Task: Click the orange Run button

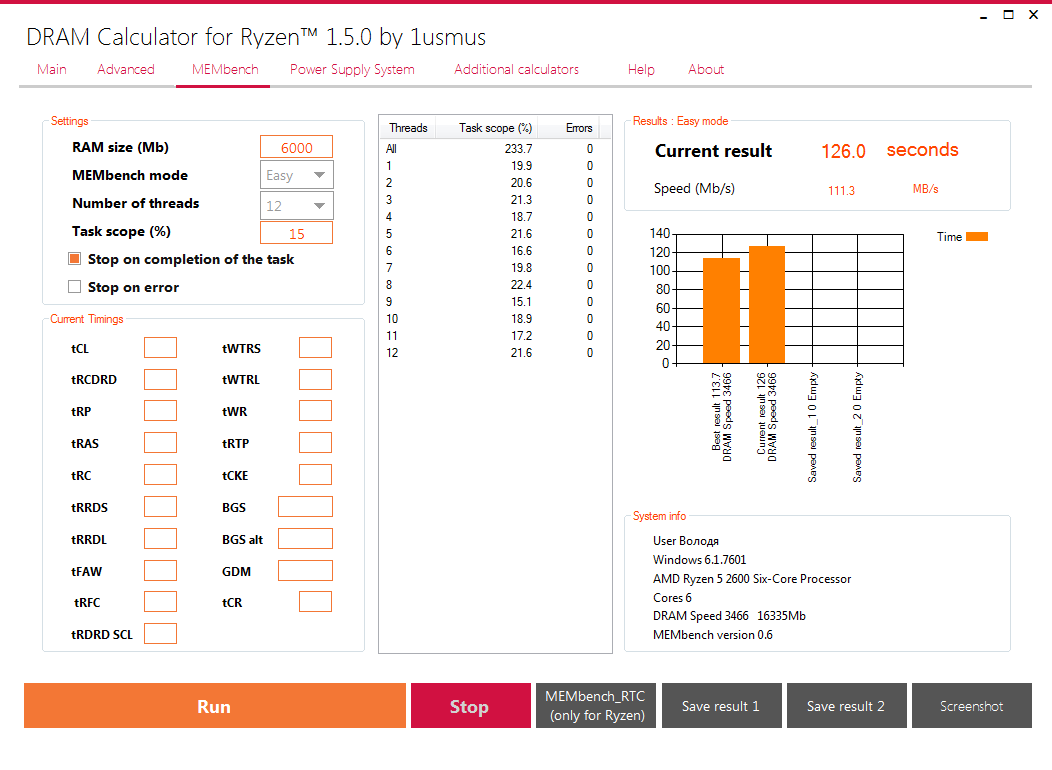Action: (215, 706)
